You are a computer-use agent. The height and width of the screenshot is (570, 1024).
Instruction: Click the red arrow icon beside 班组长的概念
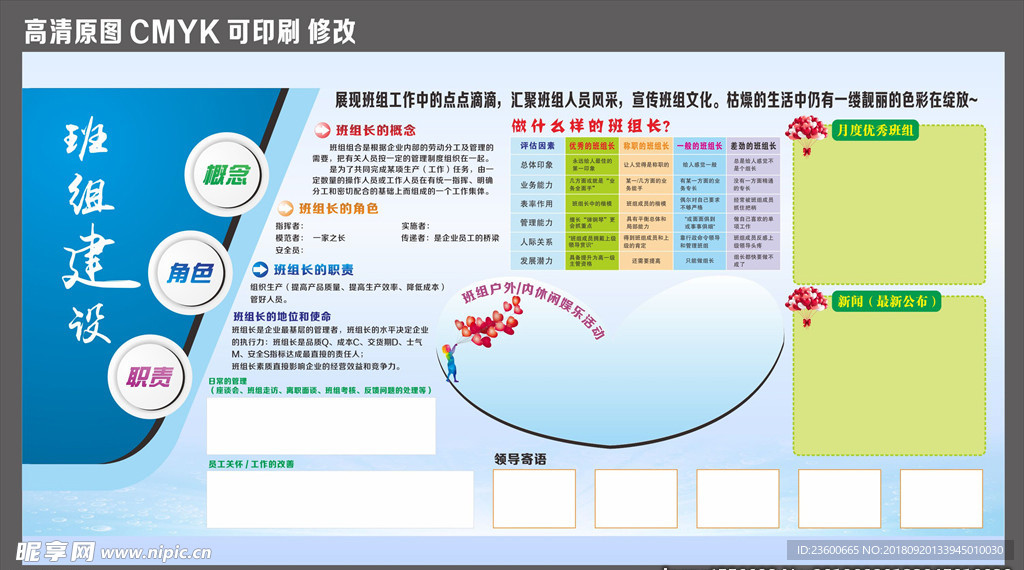point(322,130)
